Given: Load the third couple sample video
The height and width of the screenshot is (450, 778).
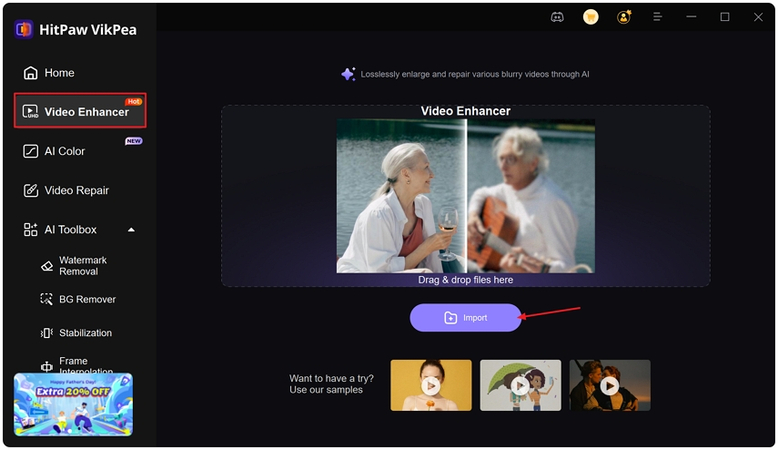Looking at the screenshot, I should pyautogui.click(x=609, y=385).
